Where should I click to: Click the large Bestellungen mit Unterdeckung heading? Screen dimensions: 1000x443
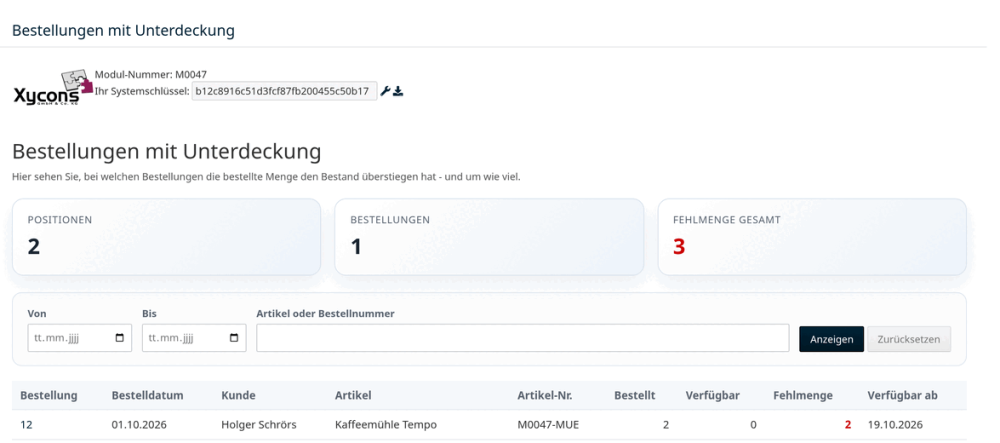pyautogui.click(x=166, y=152)
